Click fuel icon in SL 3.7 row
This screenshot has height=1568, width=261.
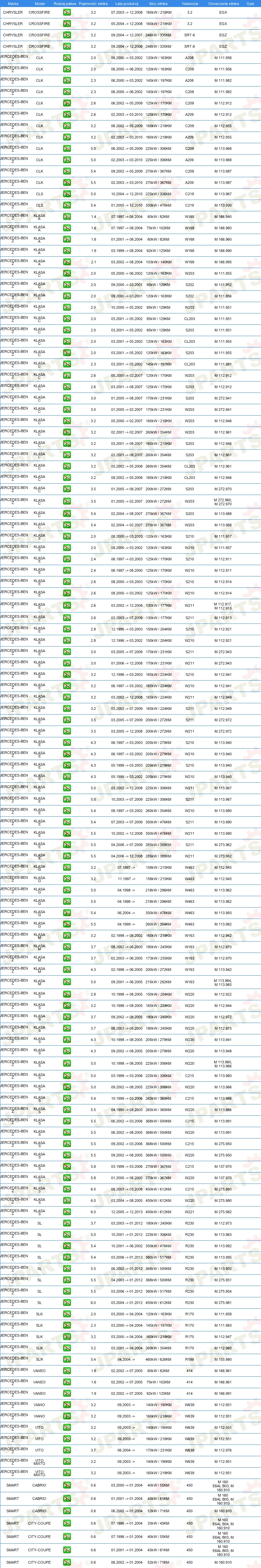click(67, 1223)
